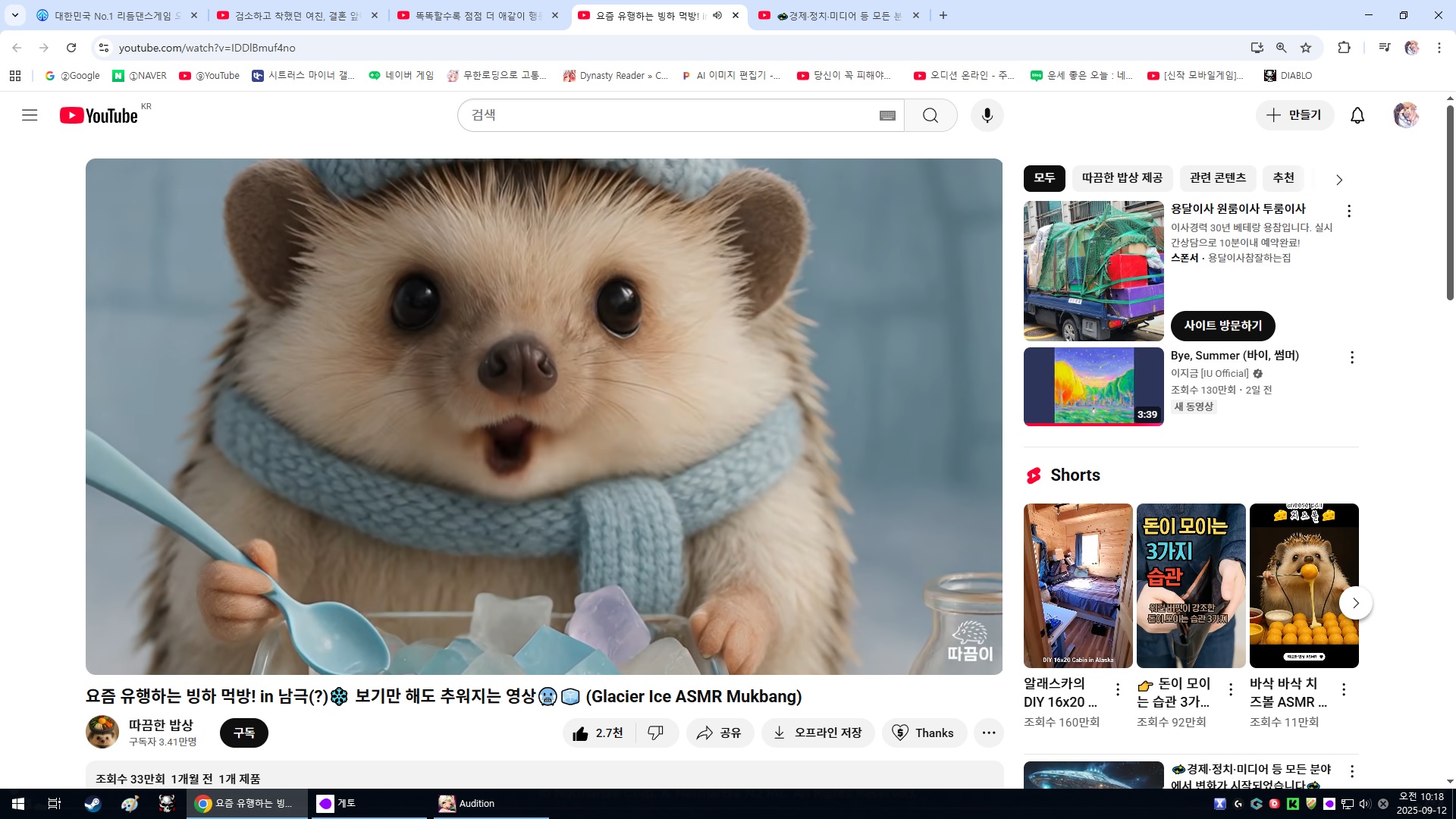Click the search magnifier button

click(x=930, y=115)
